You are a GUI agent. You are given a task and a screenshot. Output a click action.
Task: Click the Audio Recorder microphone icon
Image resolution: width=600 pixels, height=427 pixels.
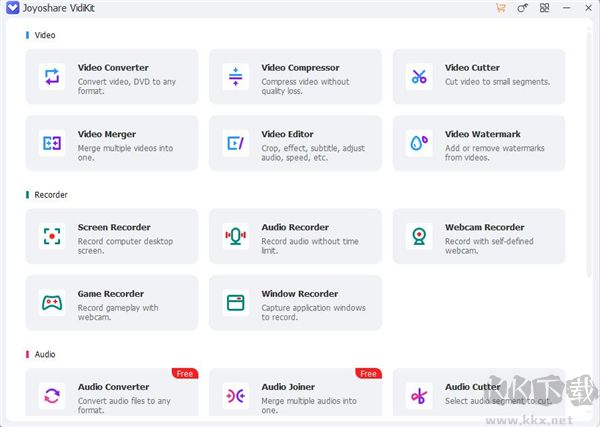coord(236,236)
